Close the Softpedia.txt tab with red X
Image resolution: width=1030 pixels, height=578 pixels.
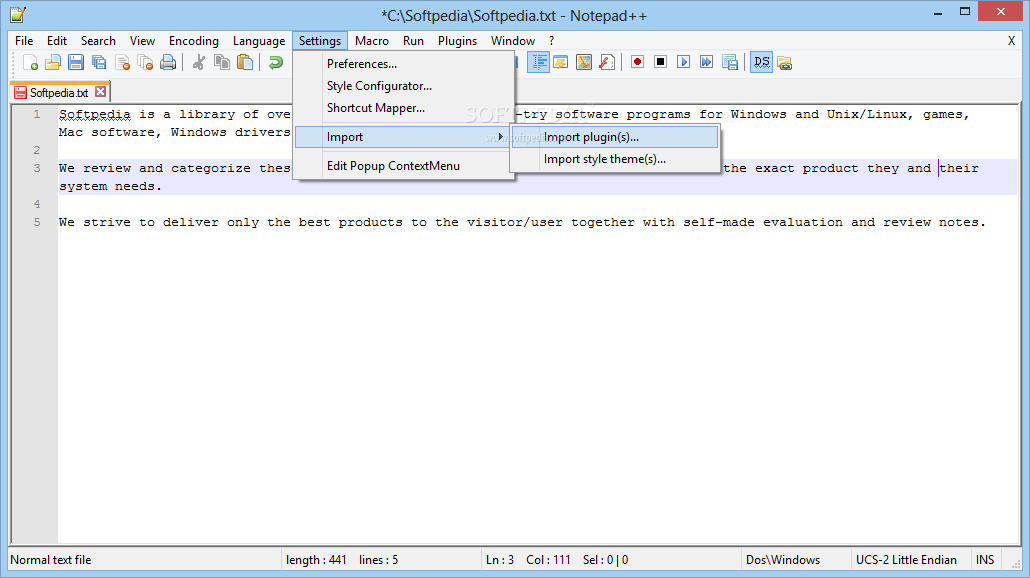101,92
